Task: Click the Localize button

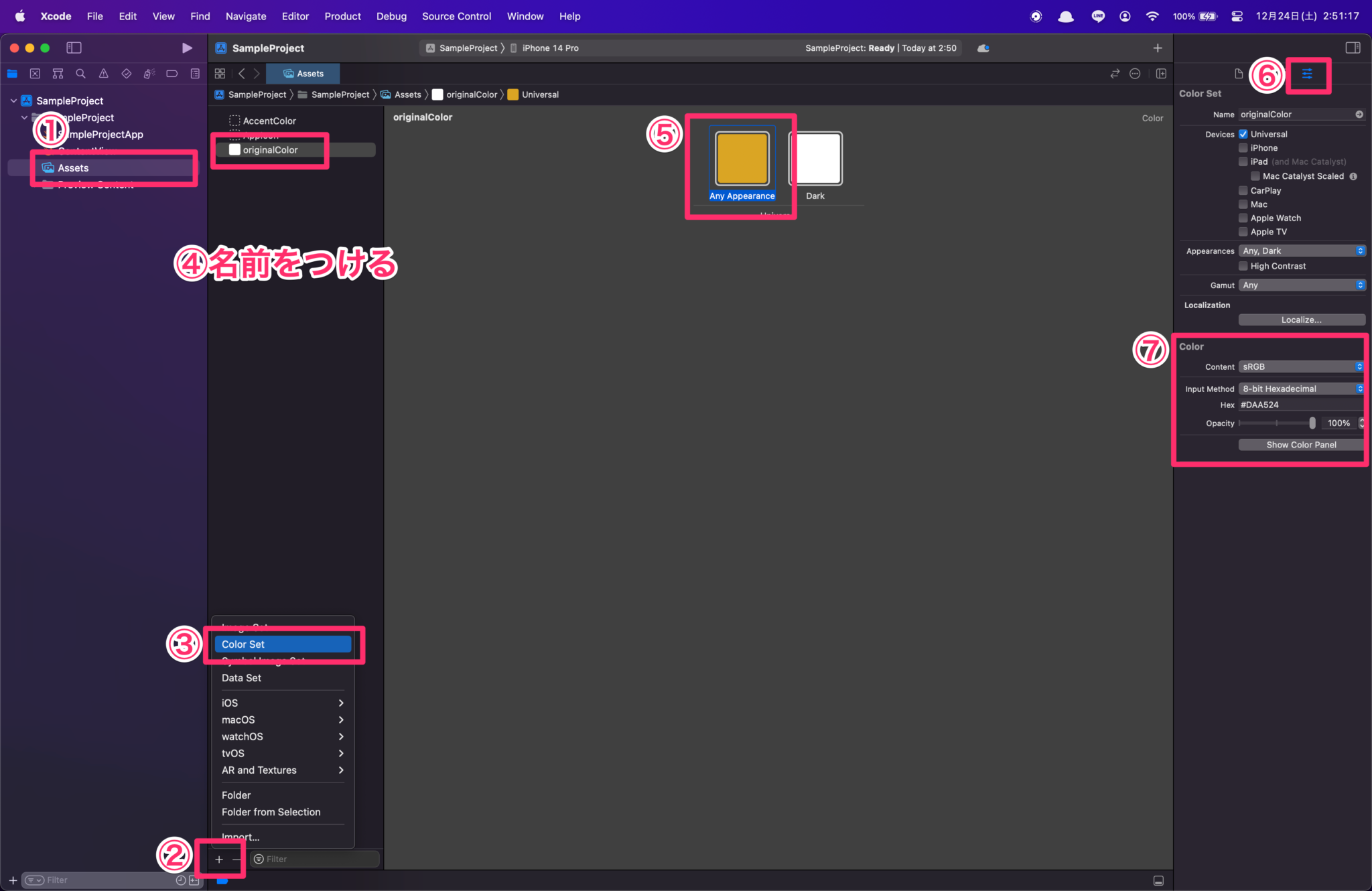Action: click(x=1300, y=320)
